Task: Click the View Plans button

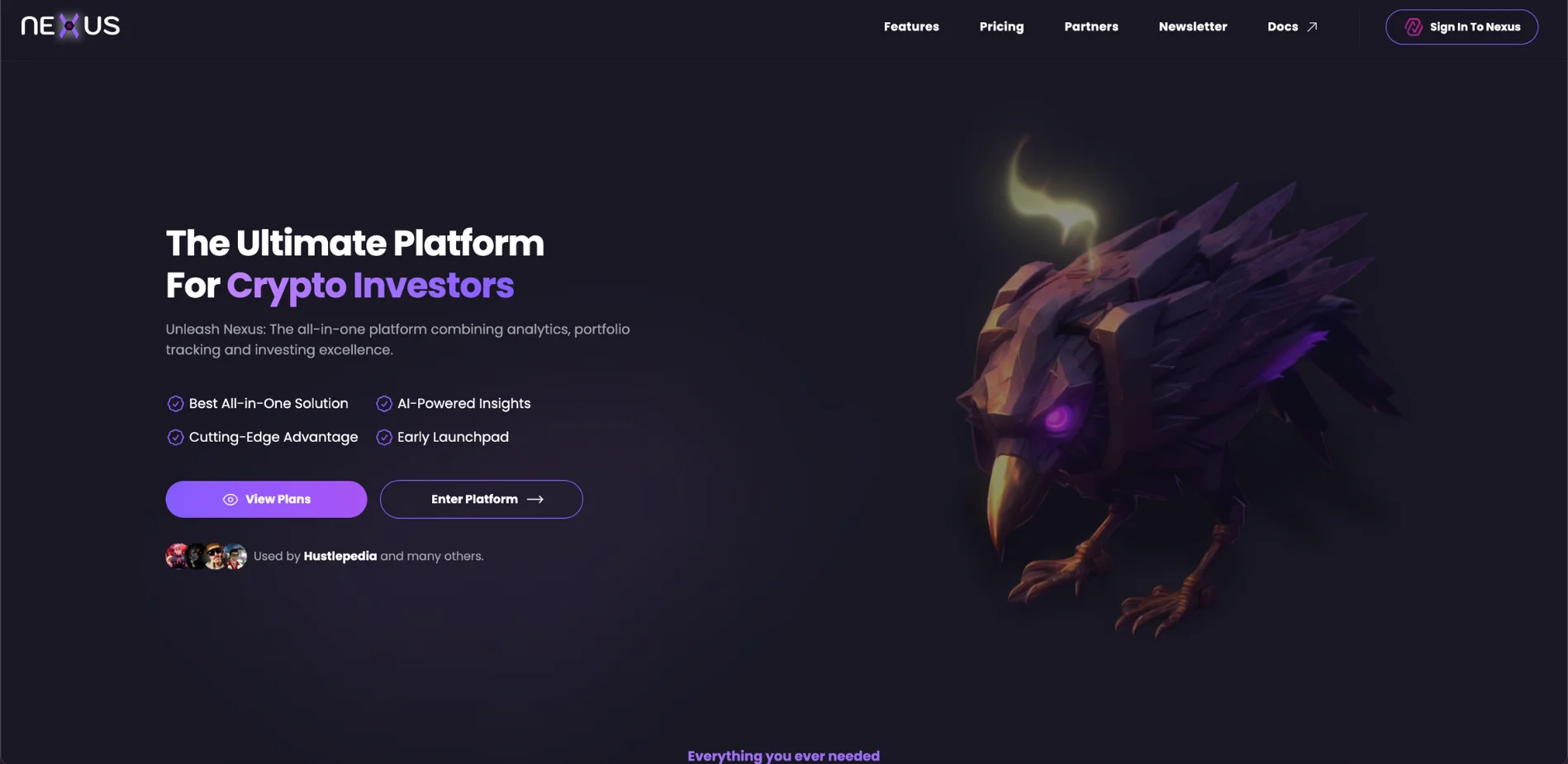Action: pyautogui.click(x=266, y=500)
